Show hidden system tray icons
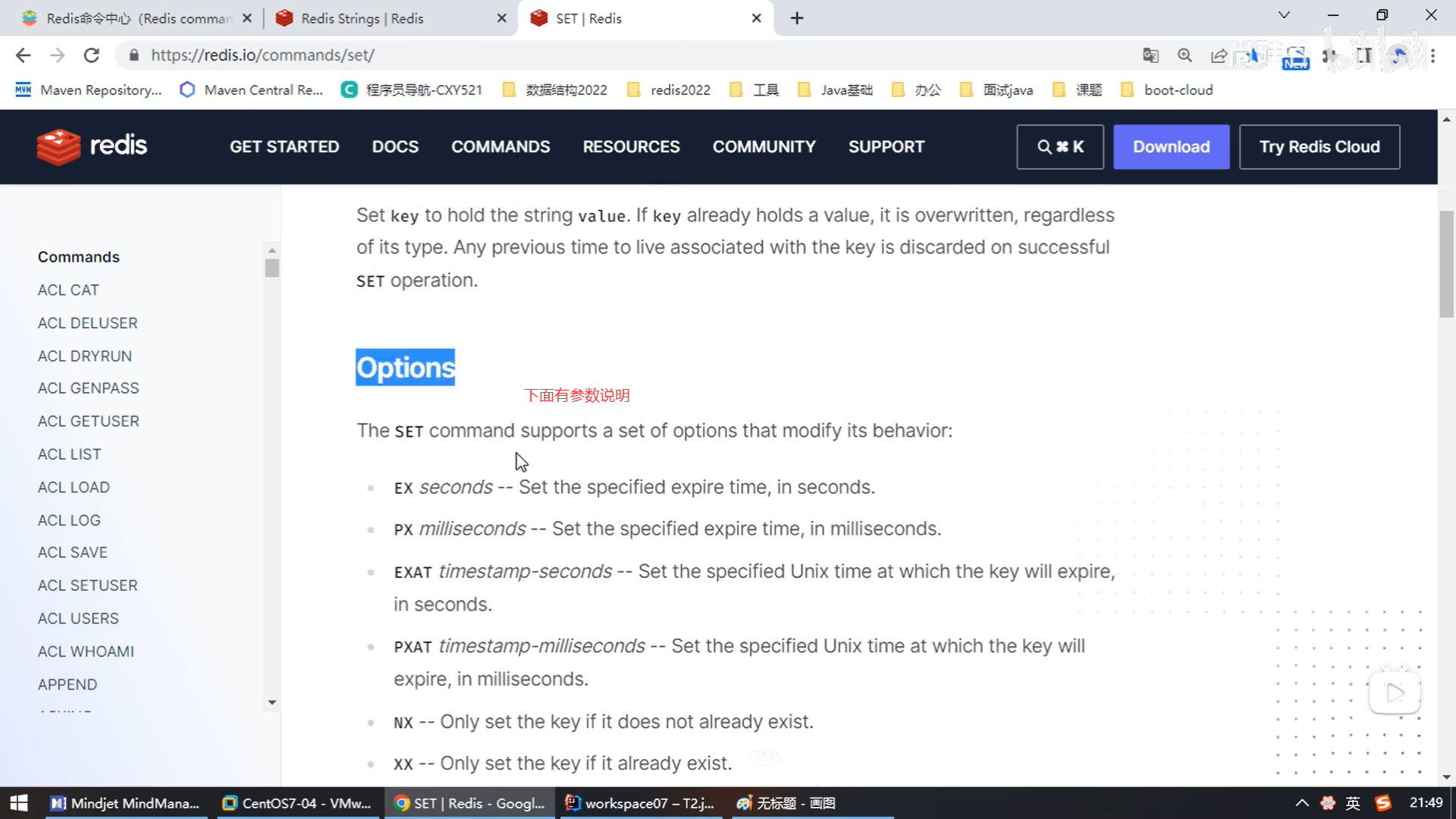Screen dimensions: 1456x819 pos(1301,803)
